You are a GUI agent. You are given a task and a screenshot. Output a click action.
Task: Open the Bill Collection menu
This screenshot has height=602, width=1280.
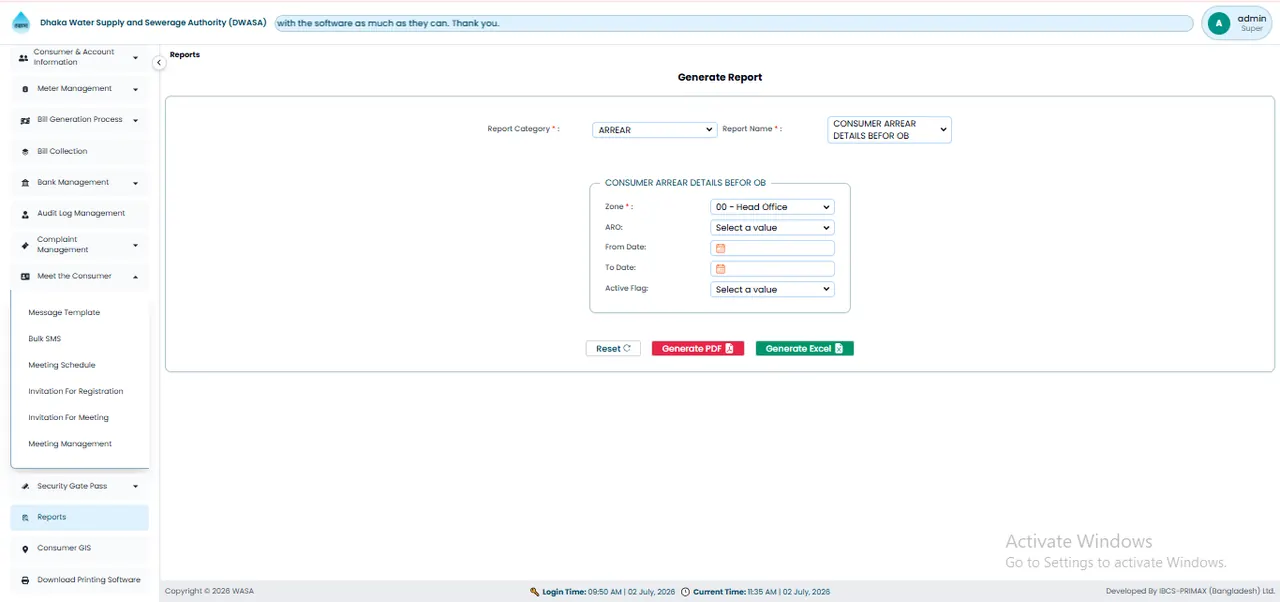click(x=79, y=152)
